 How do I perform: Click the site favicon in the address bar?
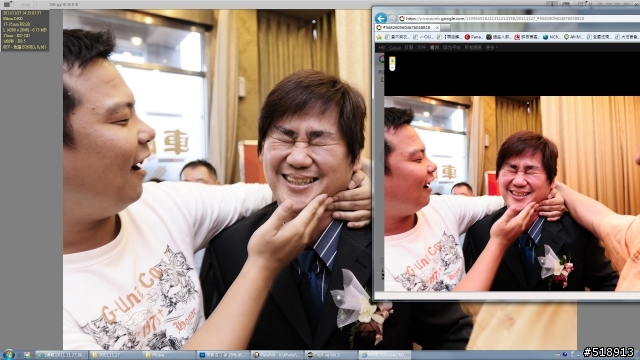click(402, 18)
